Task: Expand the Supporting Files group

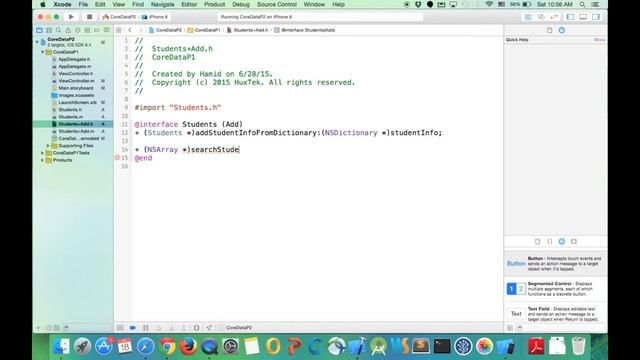Action: click(48, 146)
